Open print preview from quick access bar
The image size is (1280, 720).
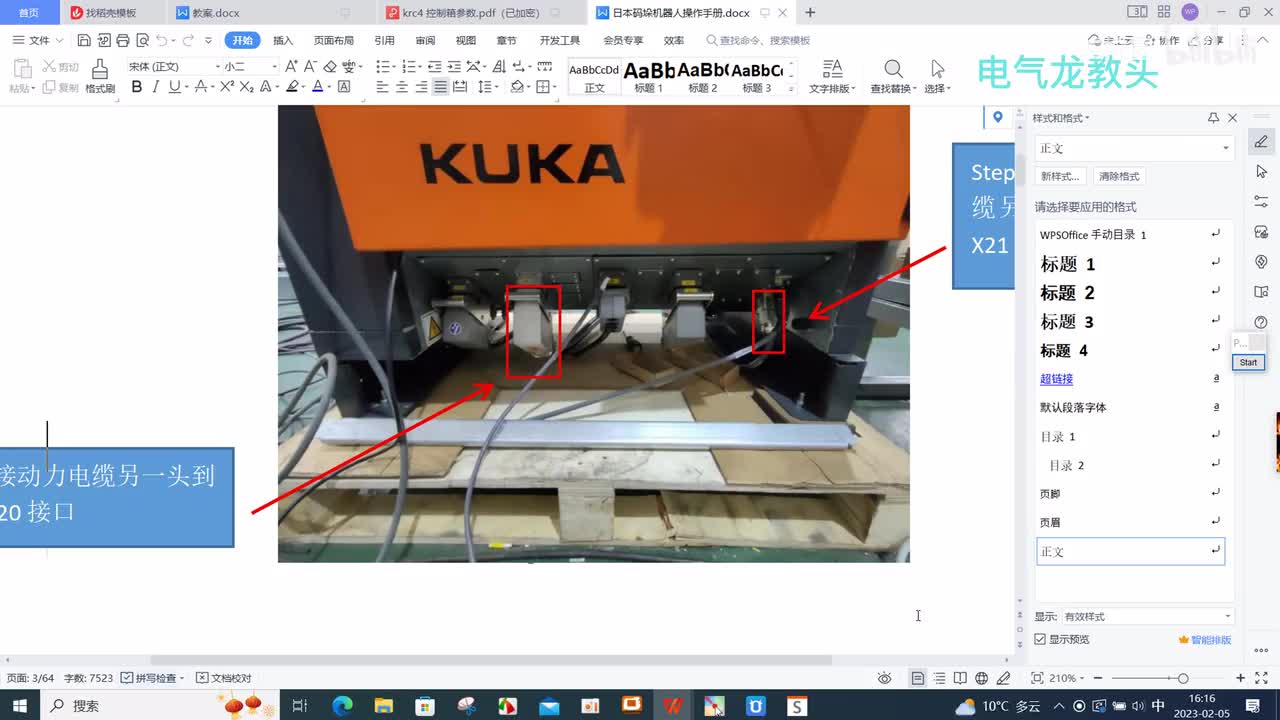[143, 40]
